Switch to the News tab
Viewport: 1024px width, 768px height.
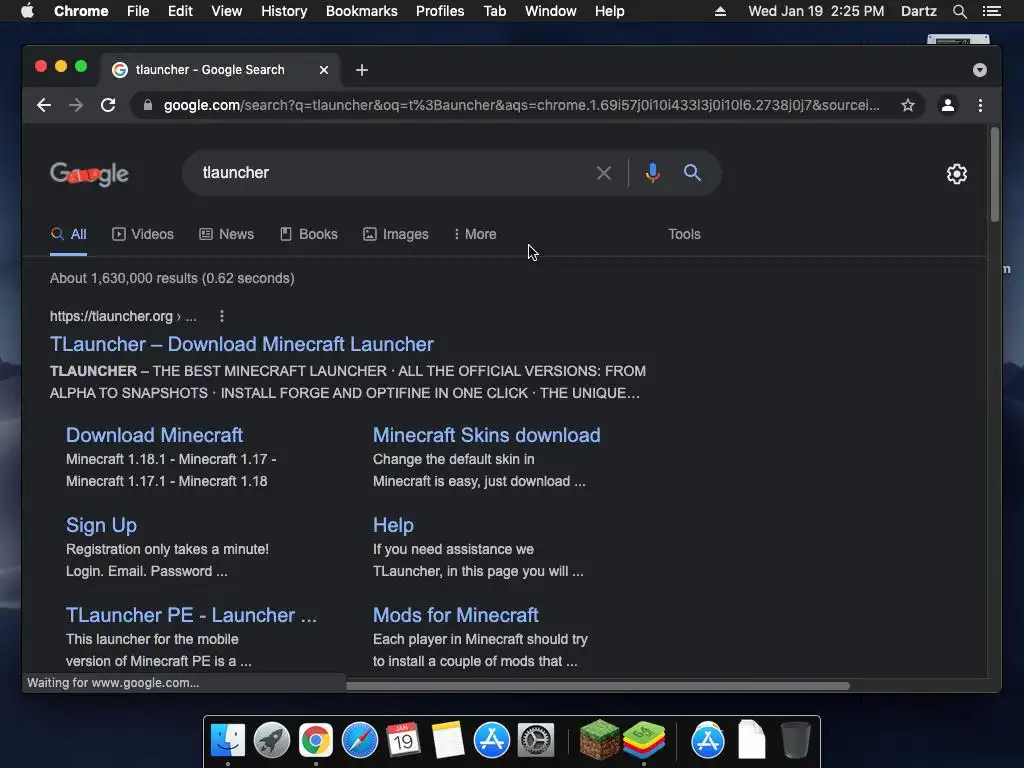tap(227, 234)
